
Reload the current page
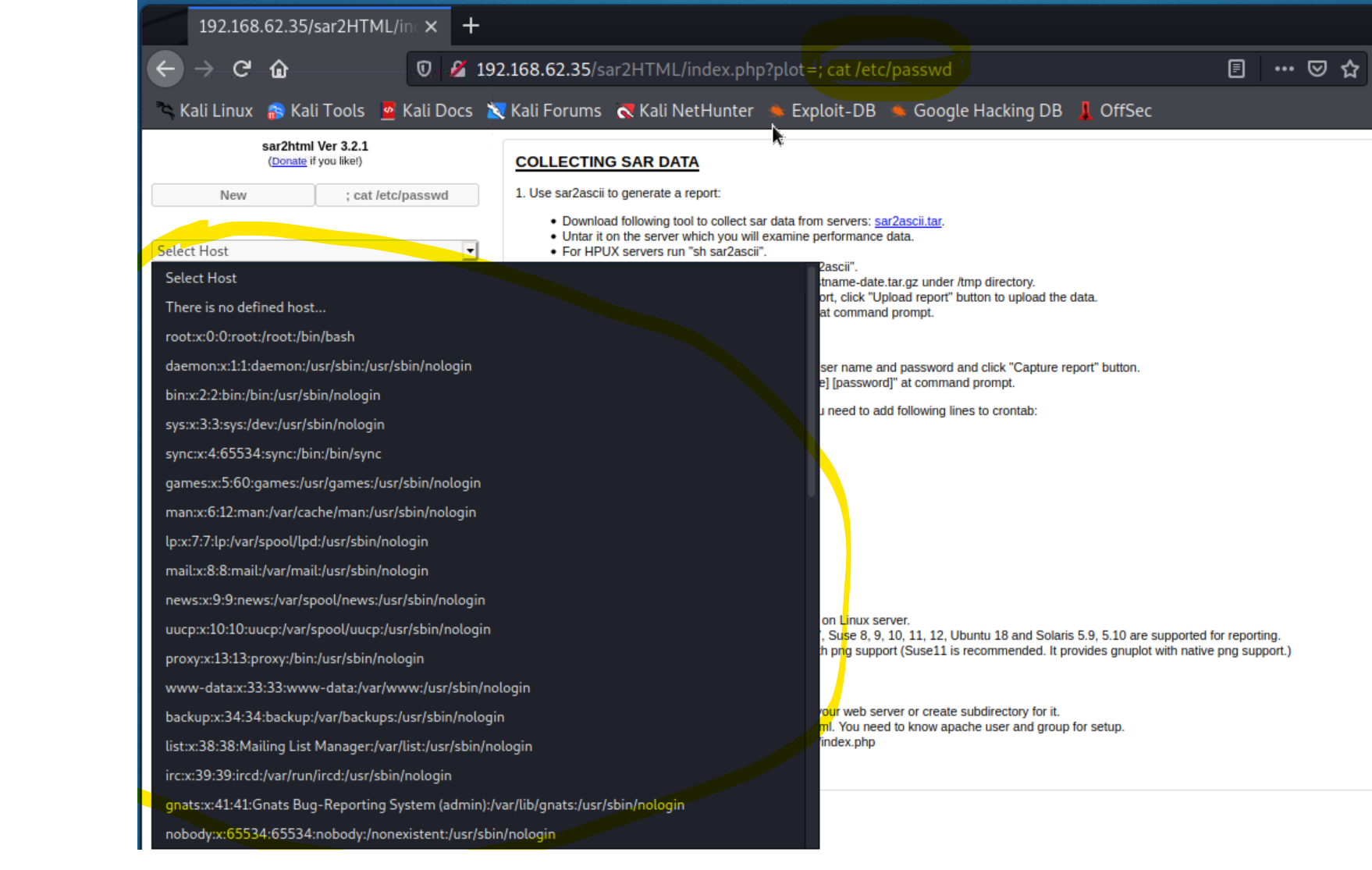point(242,69)
